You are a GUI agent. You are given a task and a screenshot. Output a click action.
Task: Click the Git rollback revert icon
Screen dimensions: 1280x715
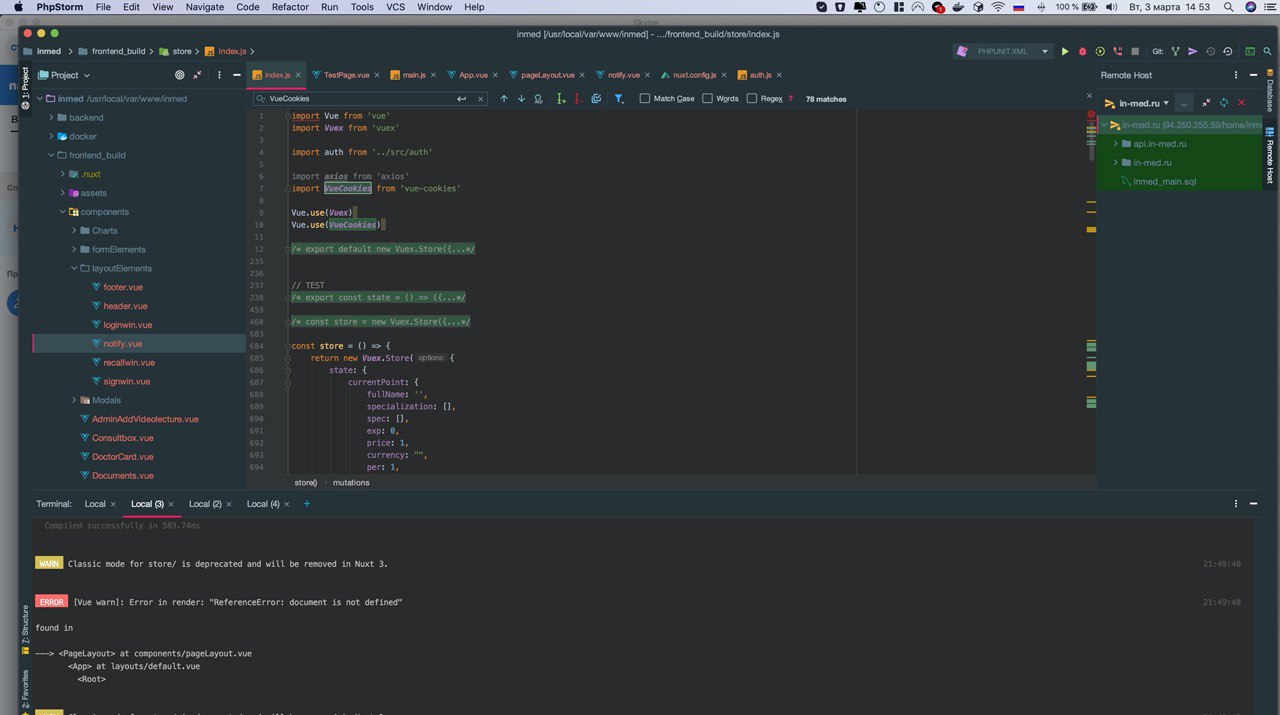coord(1227,51)
